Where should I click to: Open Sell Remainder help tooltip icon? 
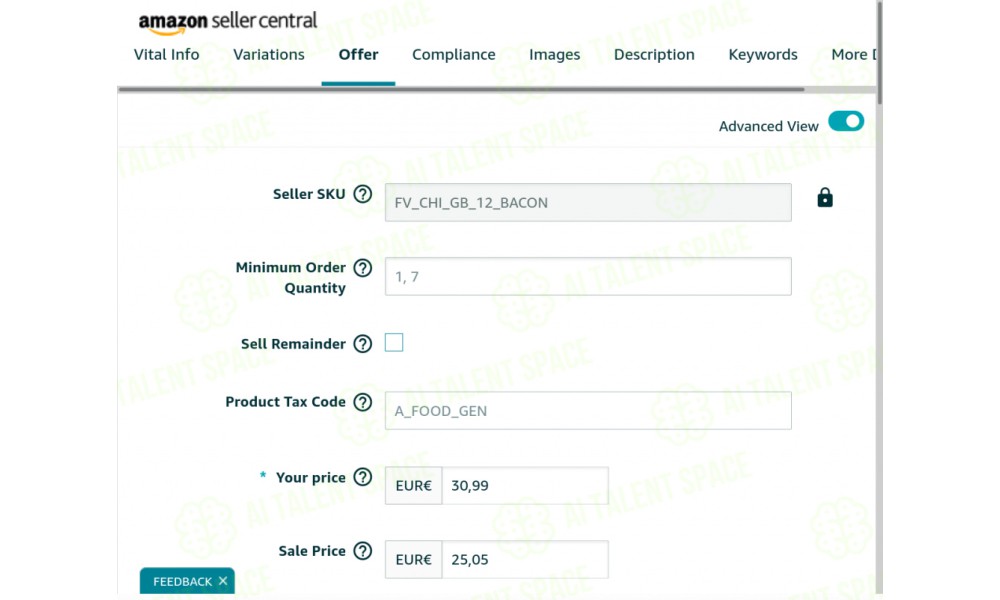point(363,344)
